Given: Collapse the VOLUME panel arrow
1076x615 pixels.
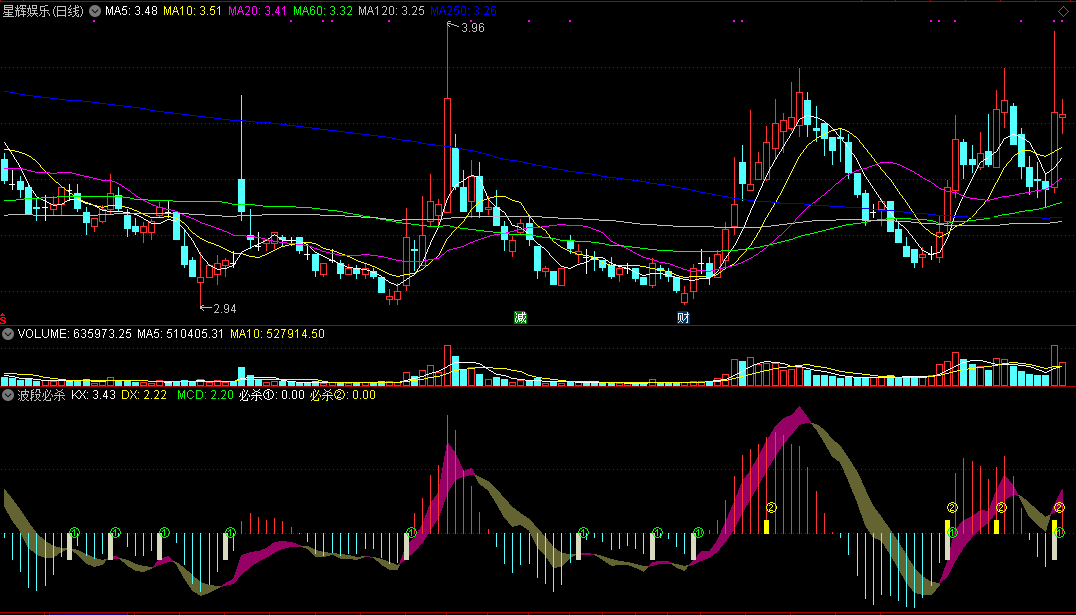Looking at the screenshot, I should (x=8, y=334).
